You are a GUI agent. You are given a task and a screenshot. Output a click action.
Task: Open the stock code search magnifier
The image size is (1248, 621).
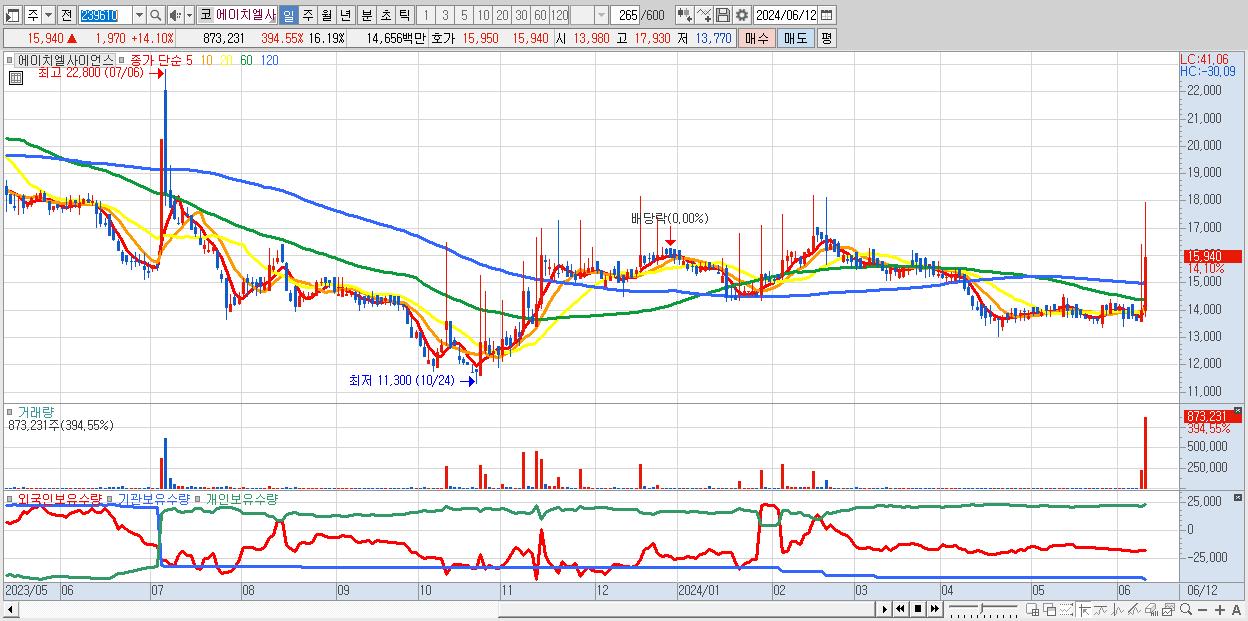click(155, 15)
